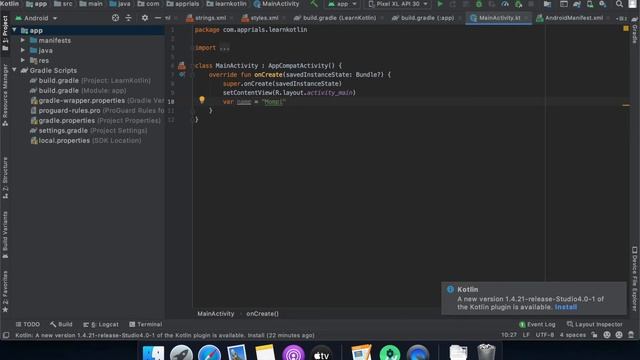Click the LF line separator indicator

coord(526,335)
